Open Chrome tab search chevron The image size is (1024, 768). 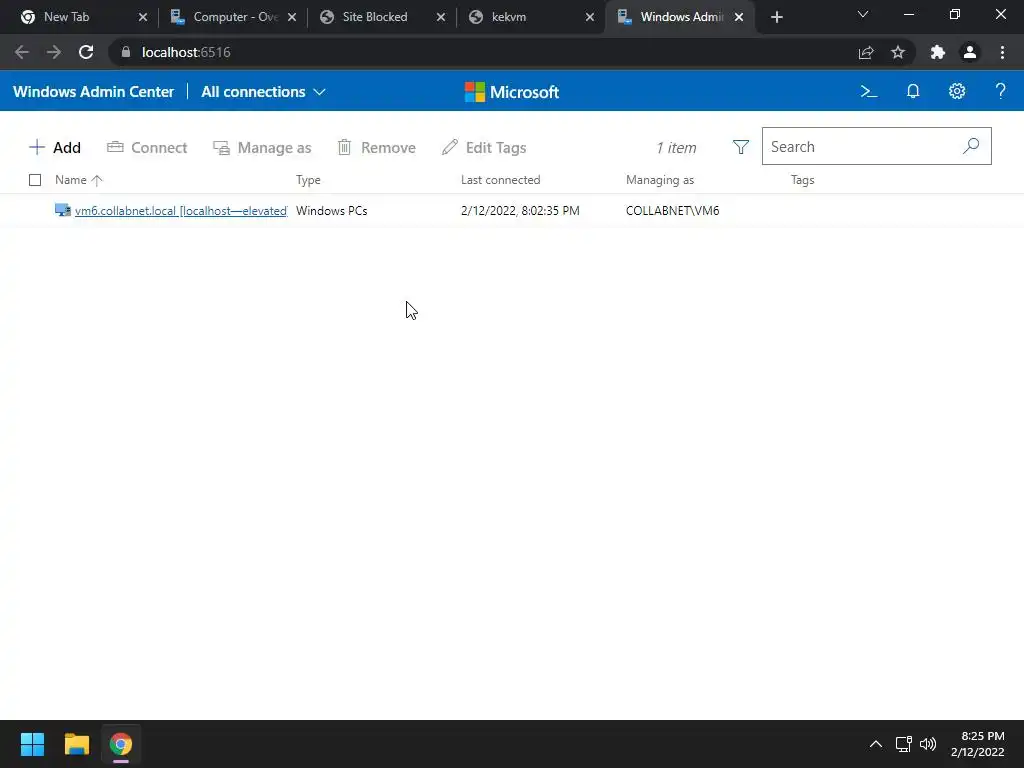pos(863,14)
